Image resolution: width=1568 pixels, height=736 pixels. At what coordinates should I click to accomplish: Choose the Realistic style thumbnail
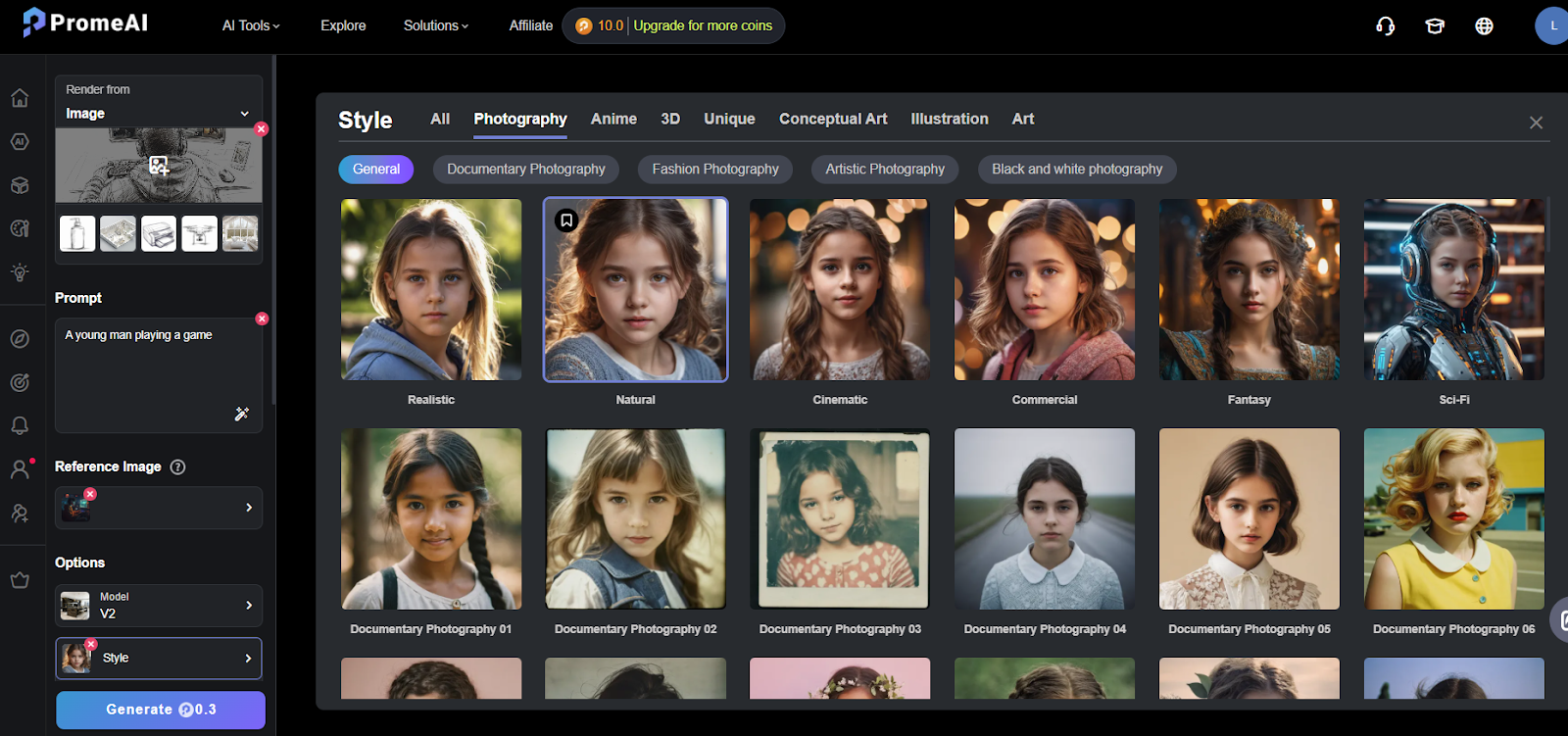pyautogui.click(x=431, y=290)
